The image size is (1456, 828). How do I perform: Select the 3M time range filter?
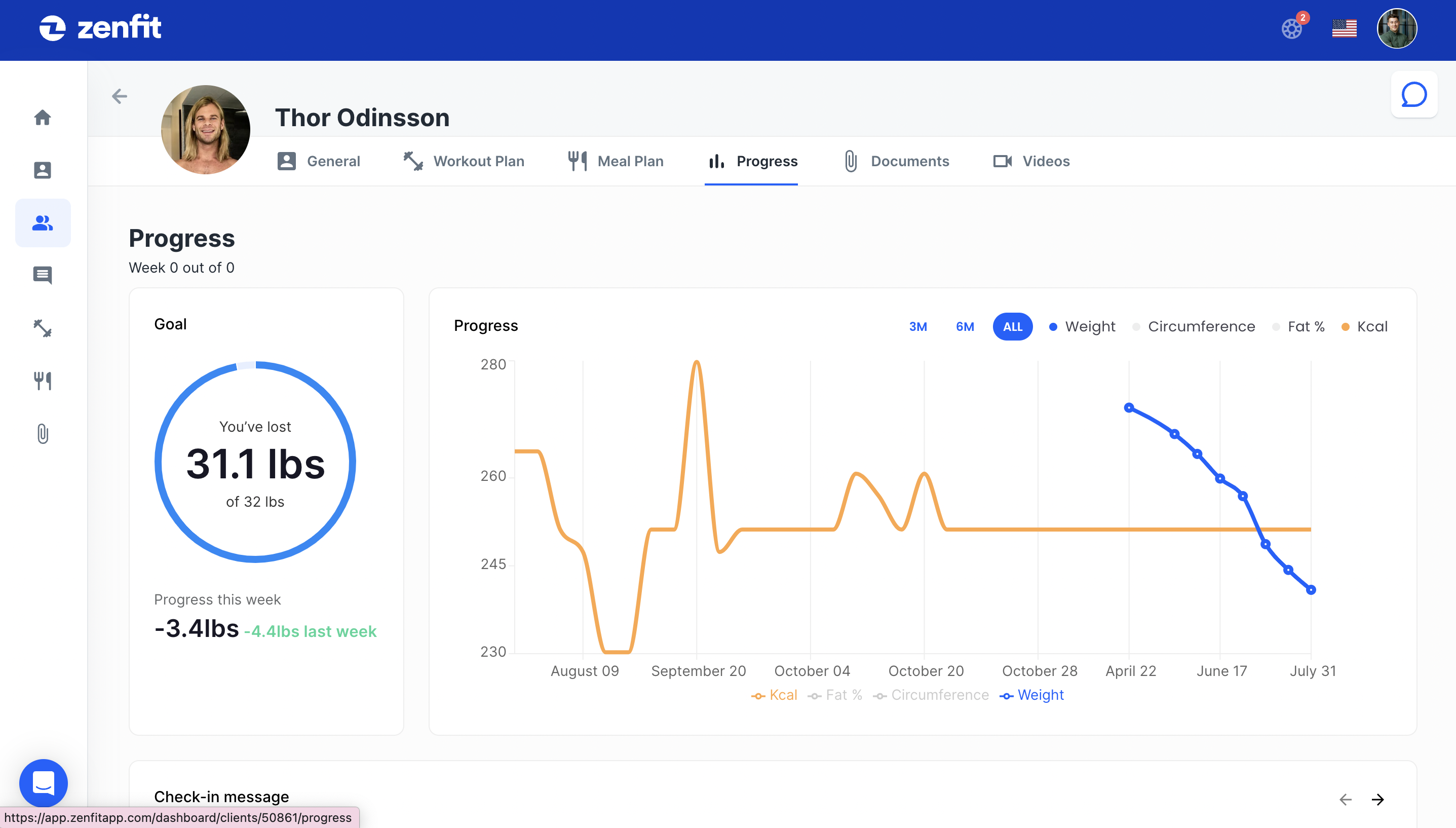(x=918, y=326)
